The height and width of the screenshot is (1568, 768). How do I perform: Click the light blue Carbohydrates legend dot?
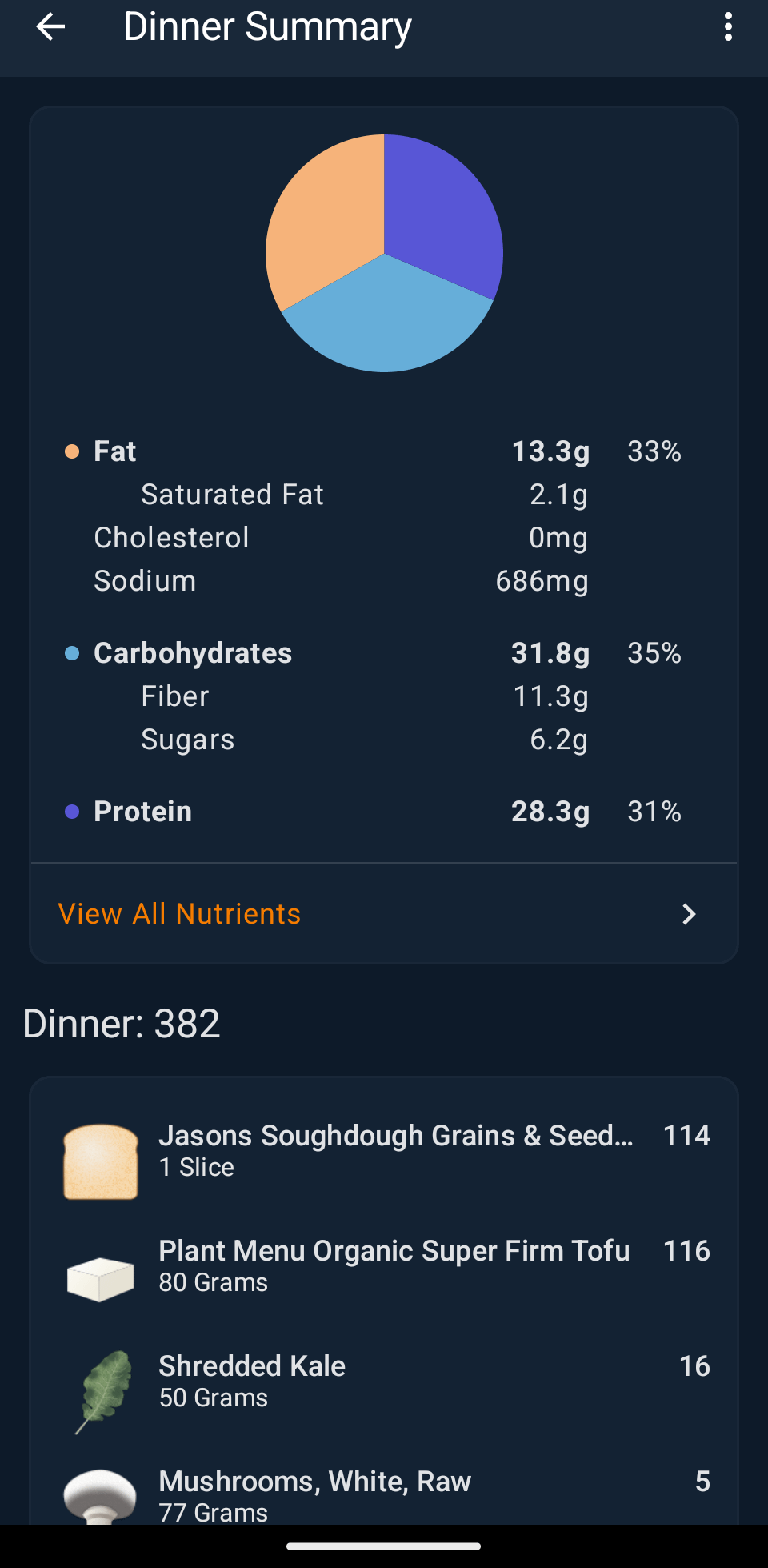tap(72, 653)
